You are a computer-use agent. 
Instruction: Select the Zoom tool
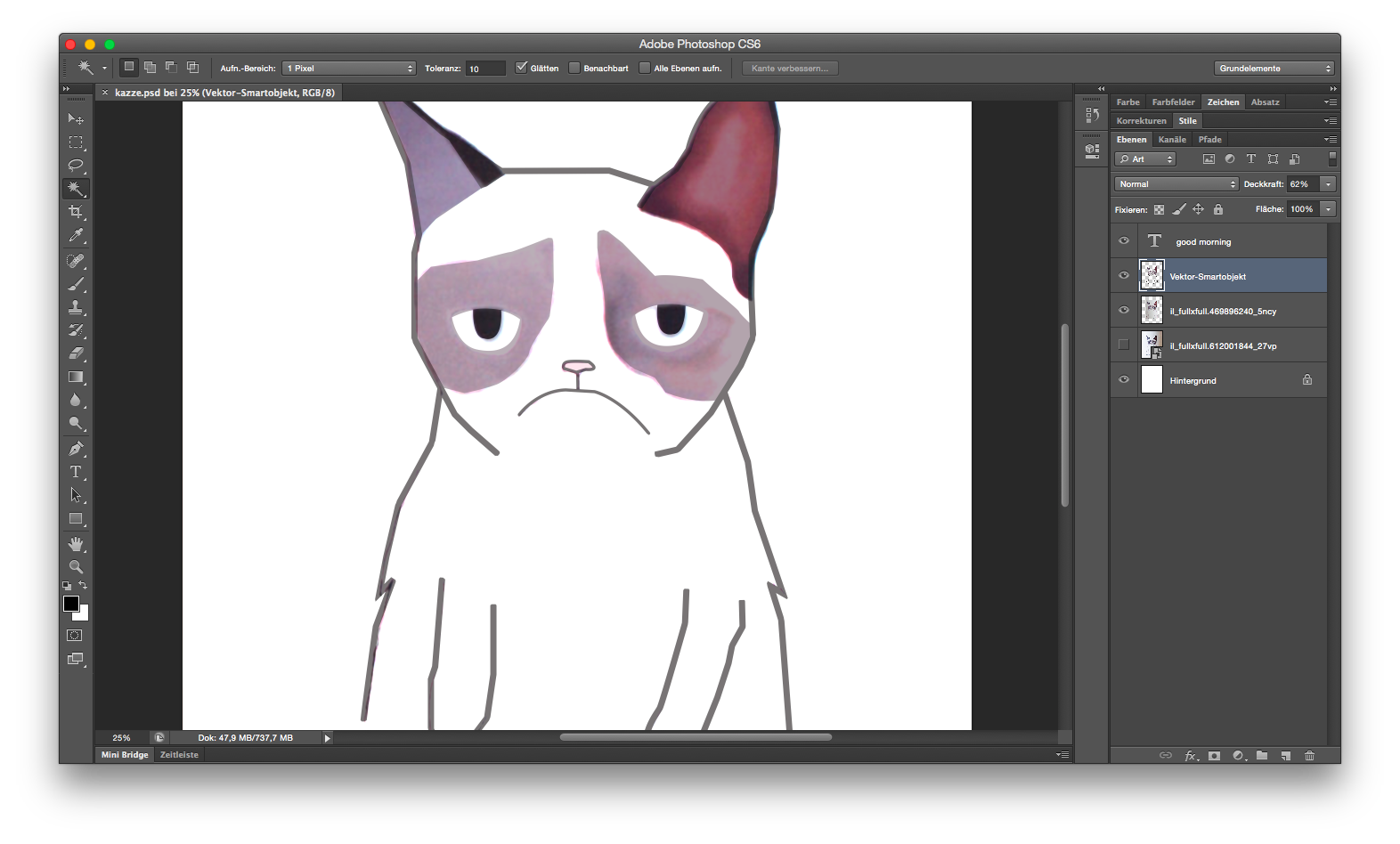(76, 567)
